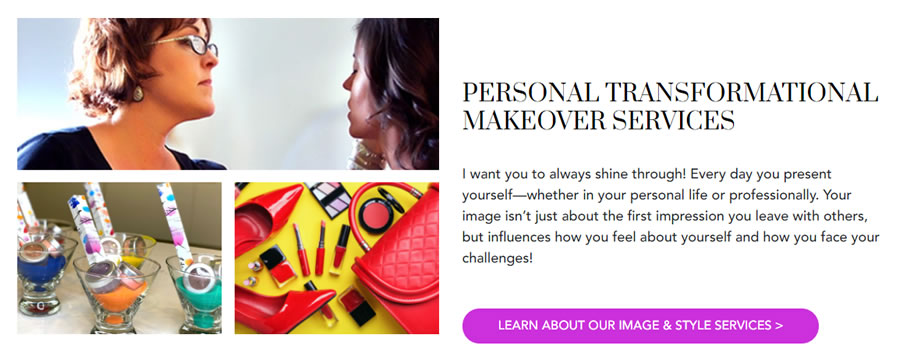The image size is (900, 360).
Task: Click the dark-haired woman with closed eyes
Action: (x=391, y=94)
